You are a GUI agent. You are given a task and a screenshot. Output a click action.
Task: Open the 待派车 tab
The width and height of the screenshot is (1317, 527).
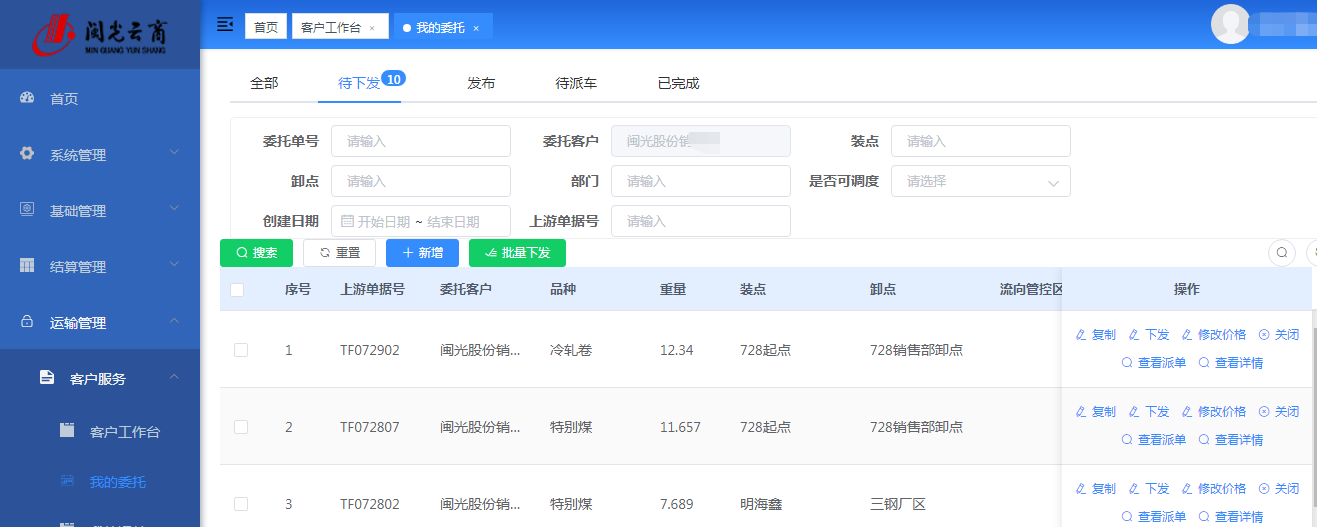click(576, 84)
